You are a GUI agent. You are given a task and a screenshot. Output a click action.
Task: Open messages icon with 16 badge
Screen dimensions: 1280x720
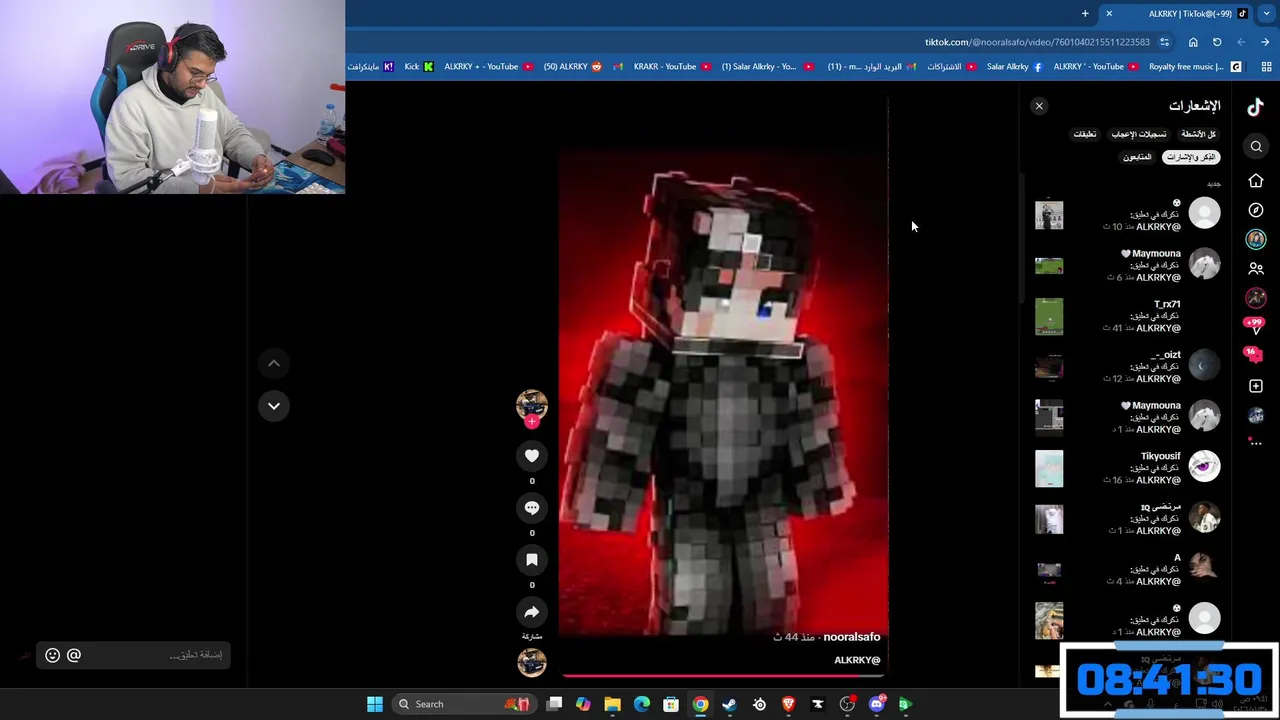coord(1253,354)
